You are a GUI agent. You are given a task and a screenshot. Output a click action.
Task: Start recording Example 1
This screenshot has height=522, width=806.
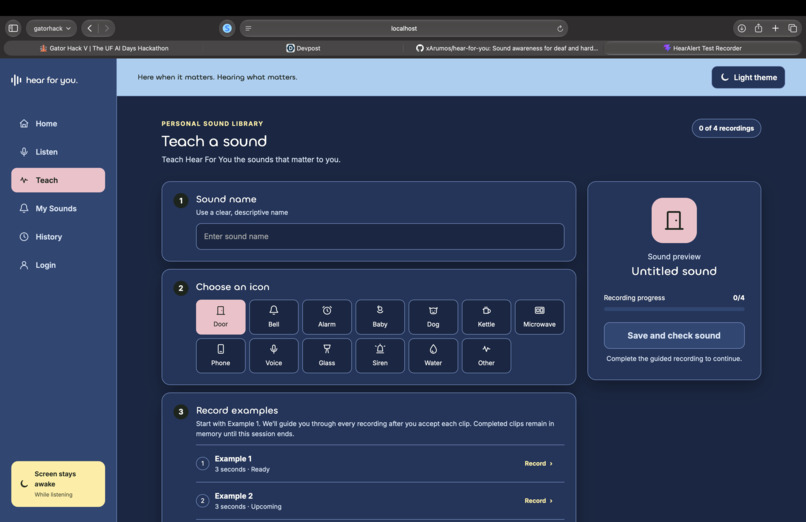pos(538,463)
